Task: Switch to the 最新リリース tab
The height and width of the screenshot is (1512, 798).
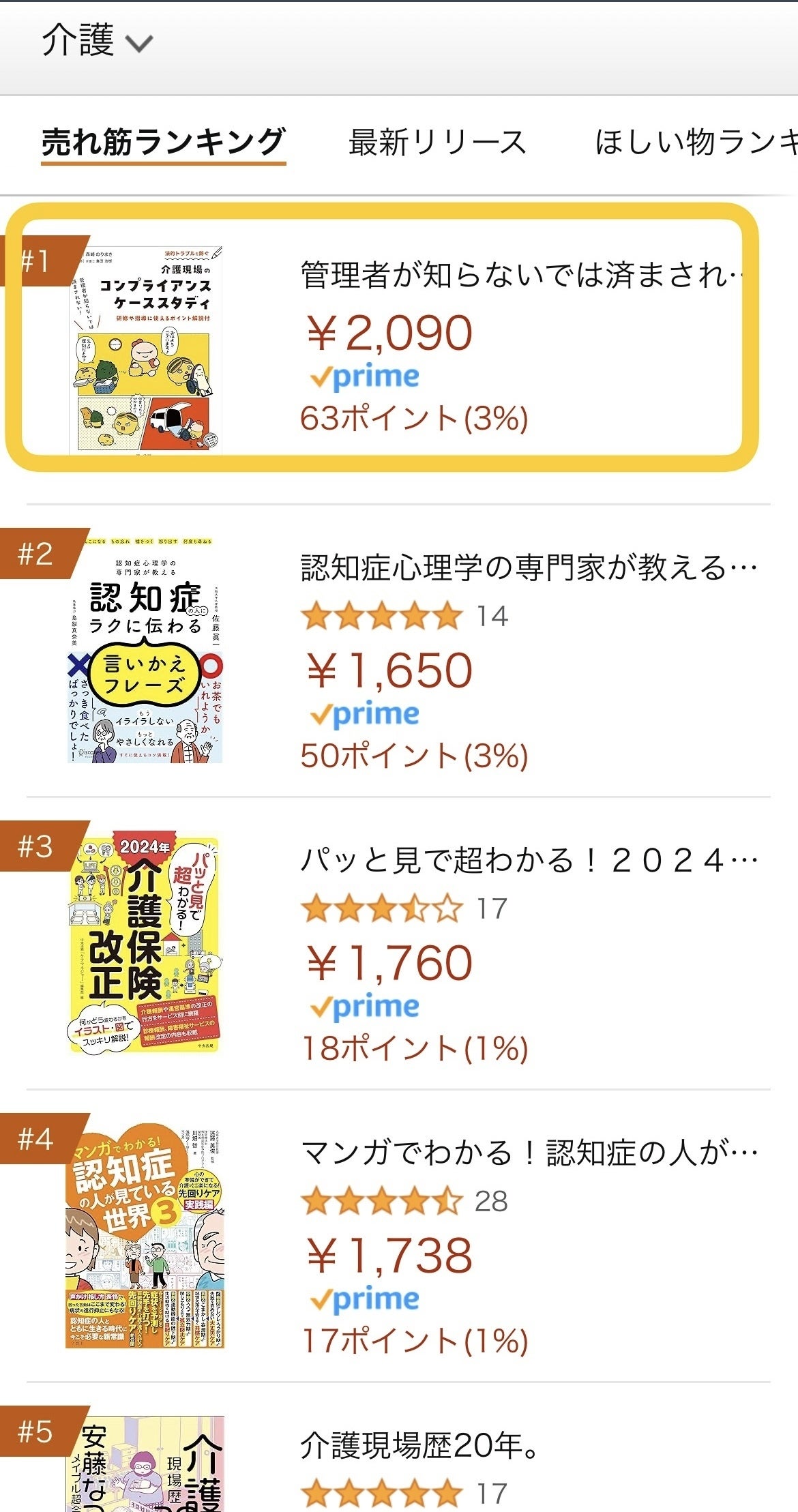Action: 437,143
